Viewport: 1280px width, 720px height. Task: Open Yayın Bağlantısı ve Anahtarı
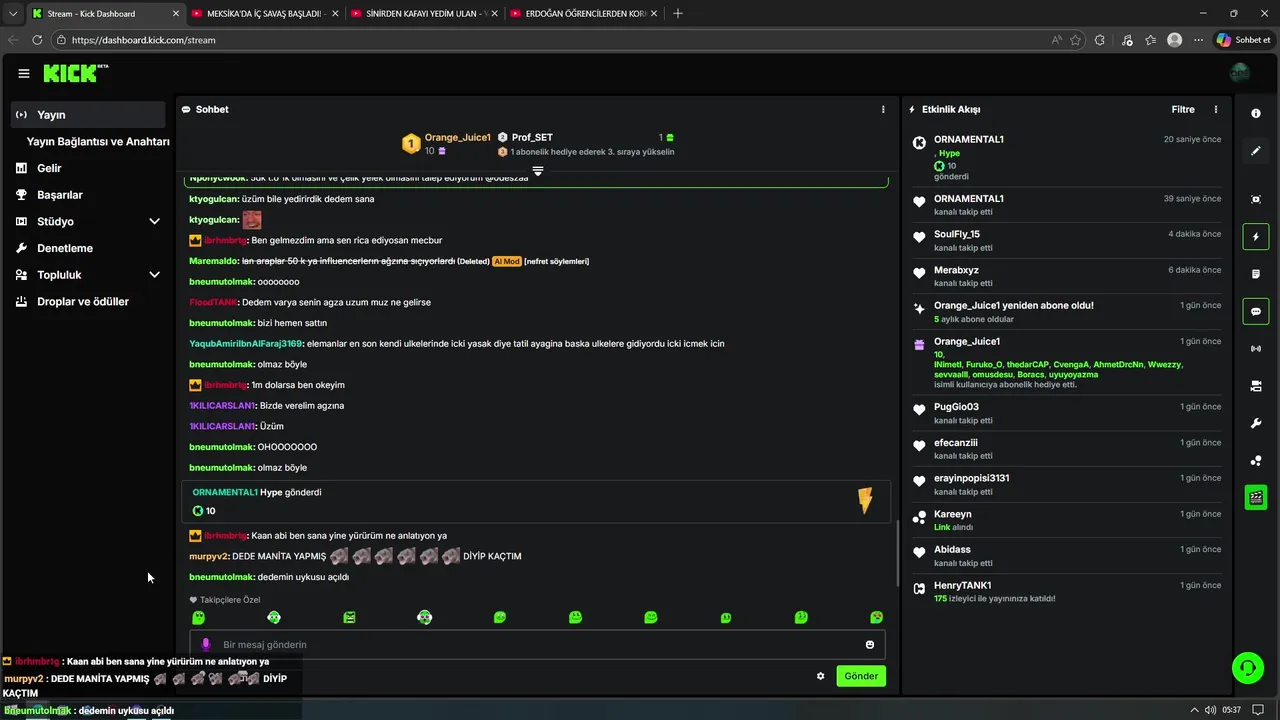pyautogui.click(x=98, y=141)
